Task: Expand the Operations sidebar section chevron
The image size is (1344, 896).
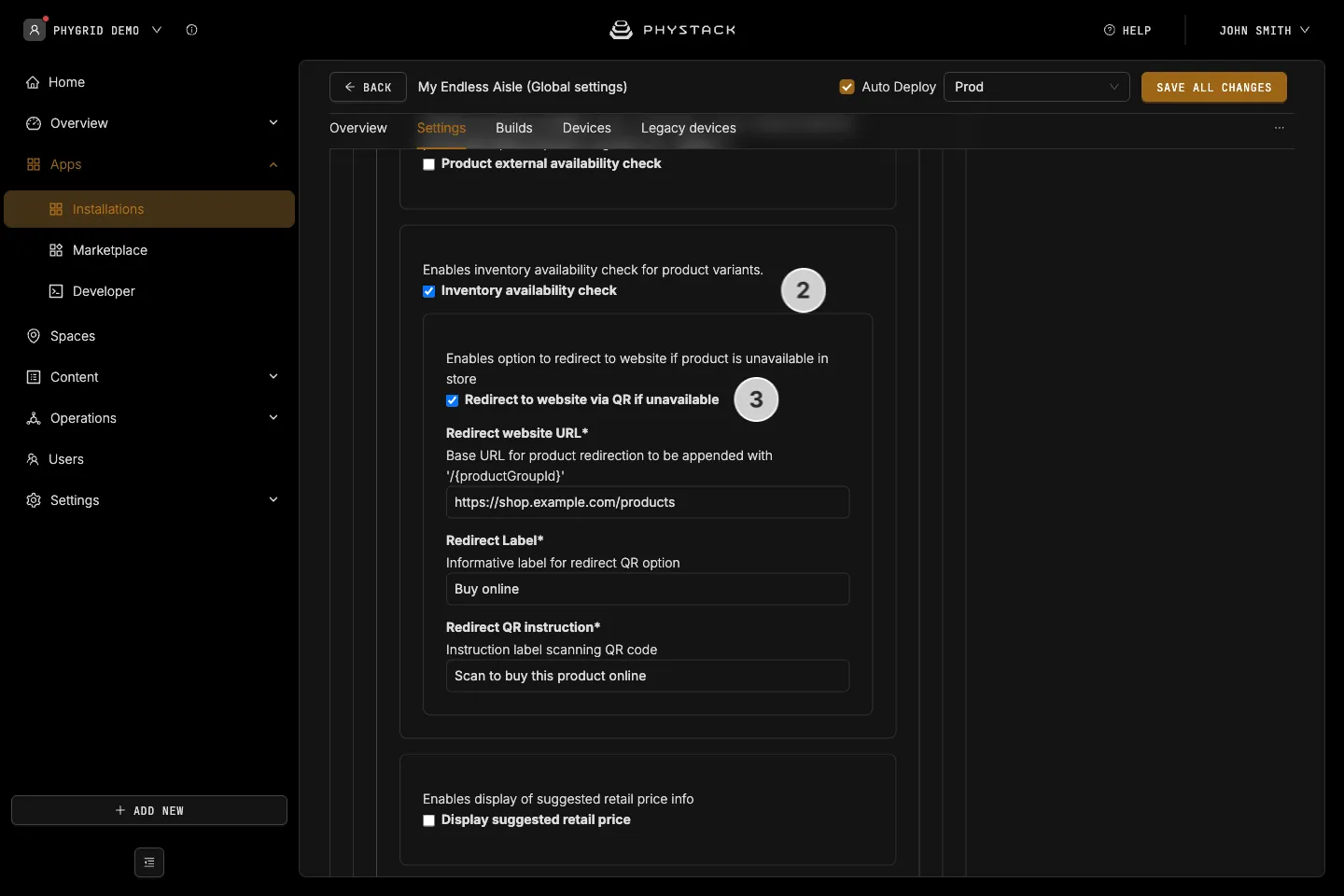Action: tap(273, 418)
